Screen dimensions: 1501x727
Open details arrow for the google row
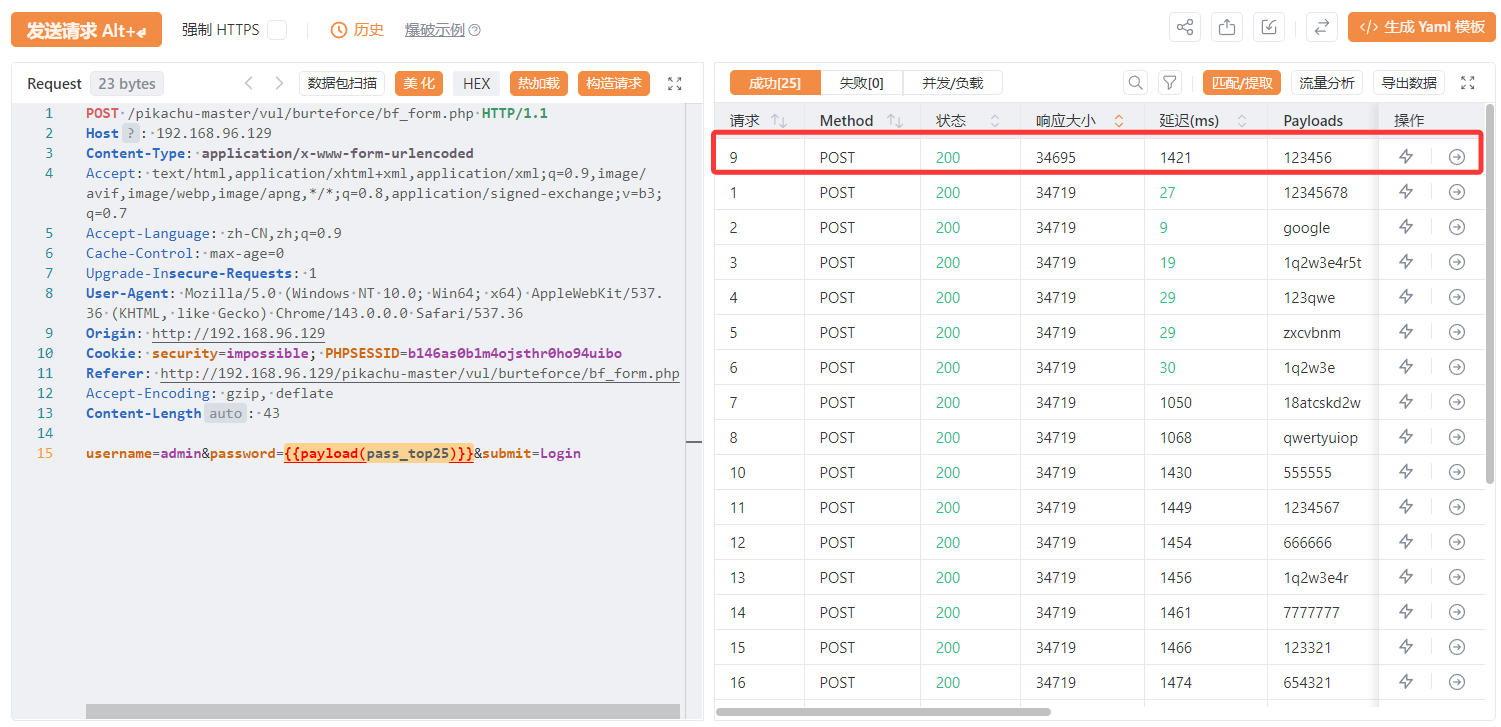coord(1457,227)
